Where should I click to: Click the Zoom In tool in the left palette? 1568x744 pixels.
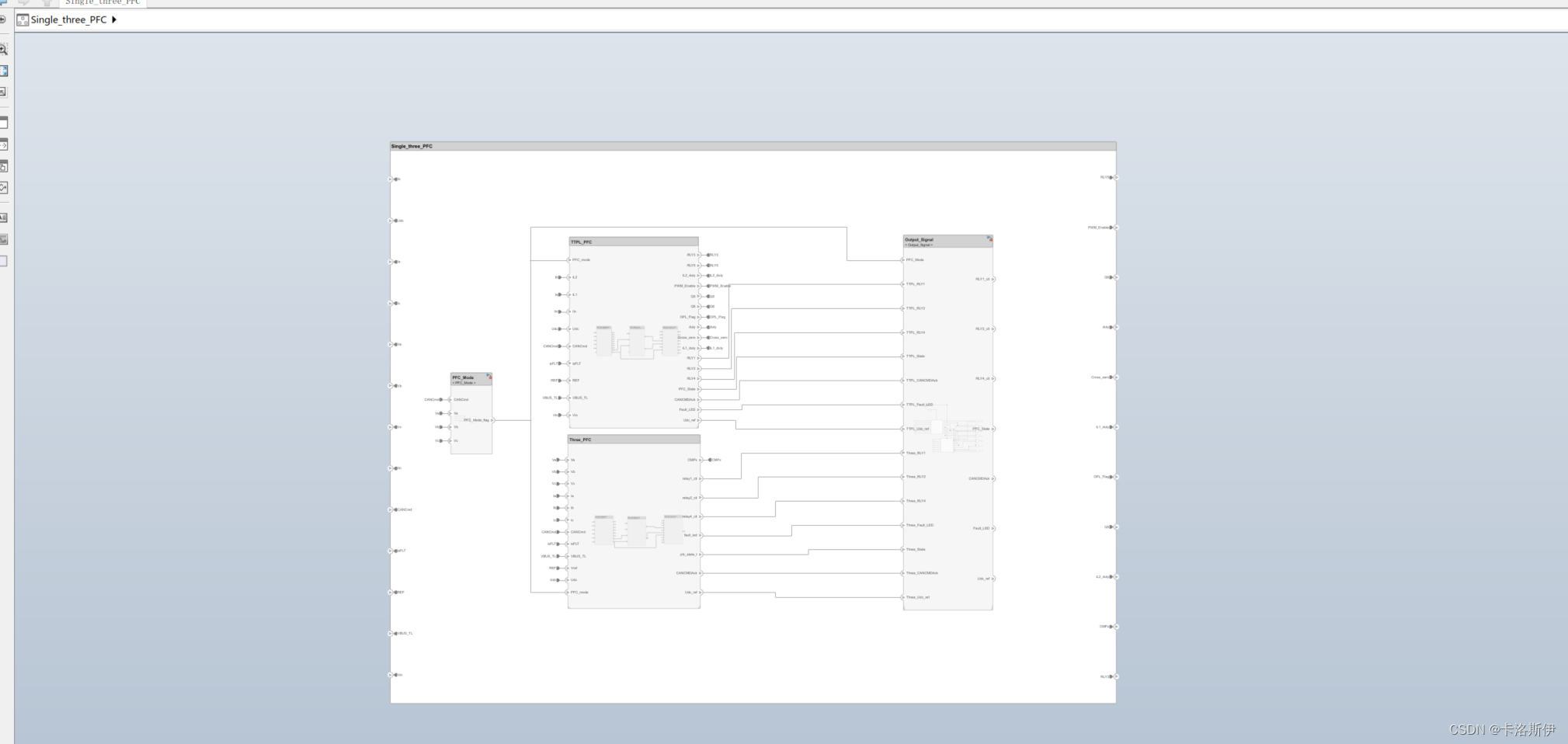click(x=4, y=49)
